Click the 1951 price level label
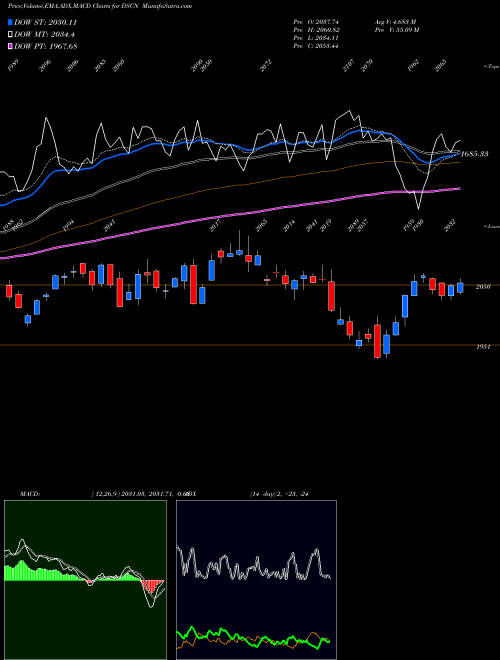The width and height of the screenshot is (500, 660). tap(483, 347)
